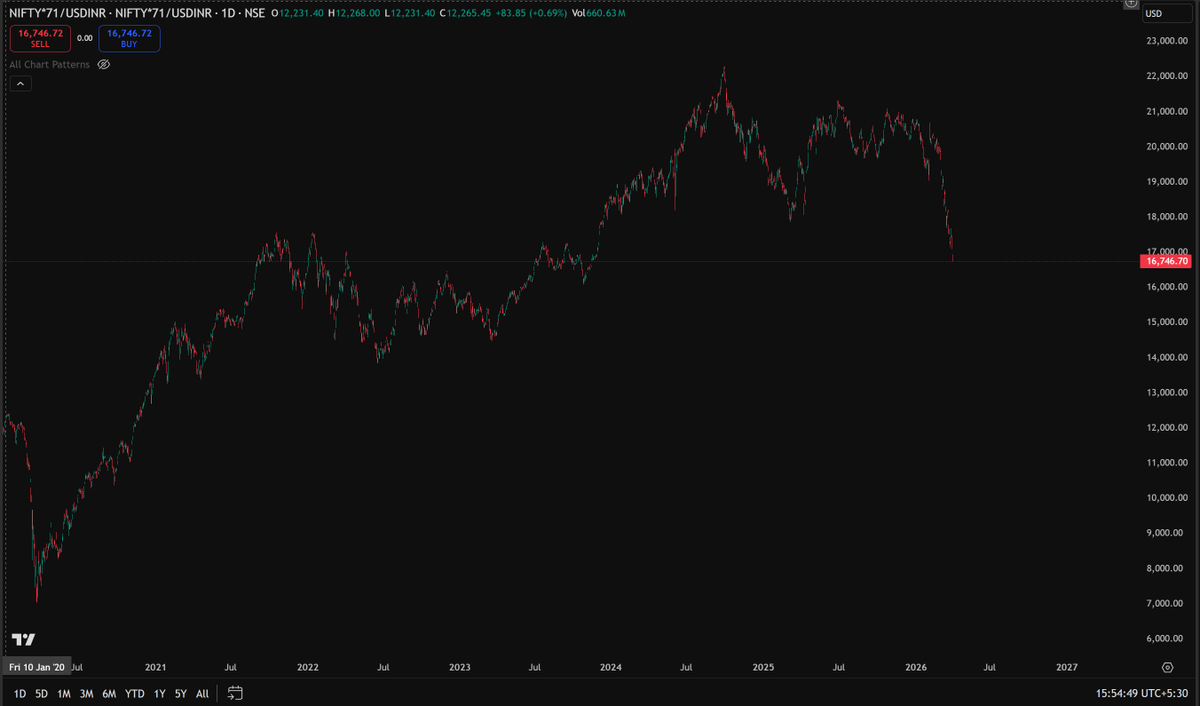Click the plus icon above the price scale
The height and width of the screenshot is (706, 1200).
coord(1130,6)
